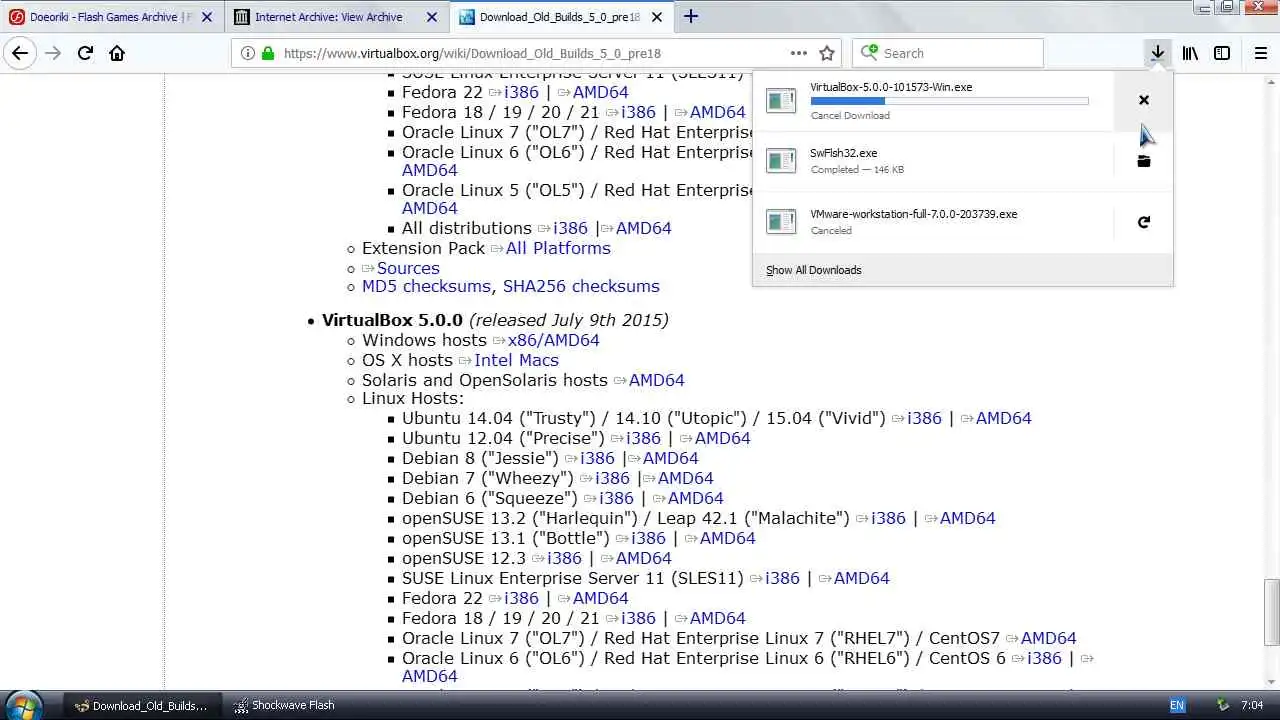Viewport: 1280px width, 720px height.
Task: Open the downloads toolbar button
Action: (1157, 53)
